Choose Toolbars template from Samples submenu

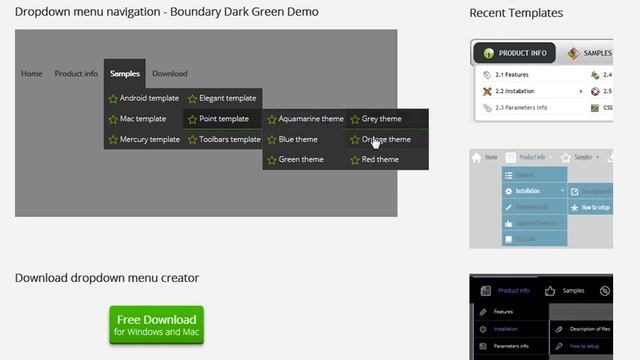(223, 140)
